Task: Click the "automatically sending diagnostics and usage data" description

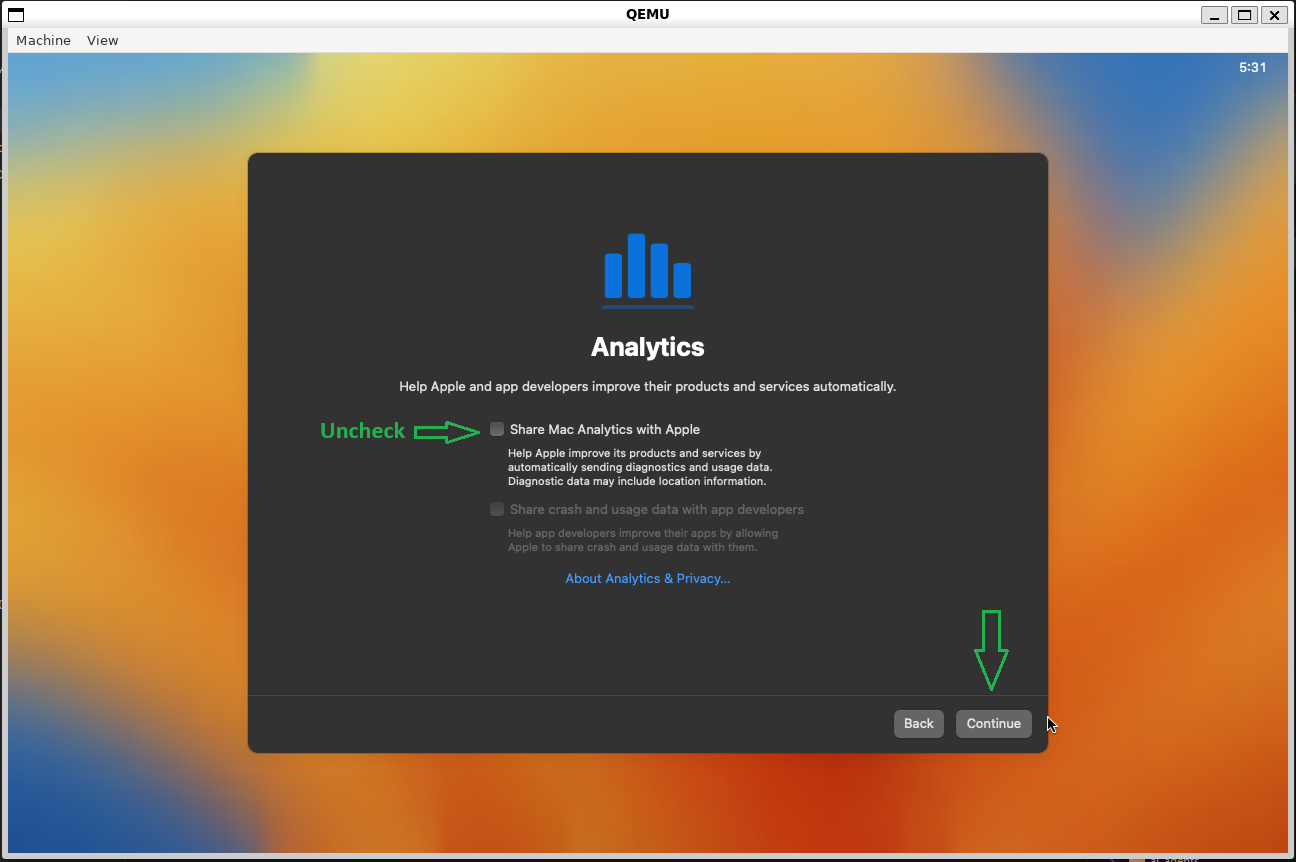Action: click(640, 467)
